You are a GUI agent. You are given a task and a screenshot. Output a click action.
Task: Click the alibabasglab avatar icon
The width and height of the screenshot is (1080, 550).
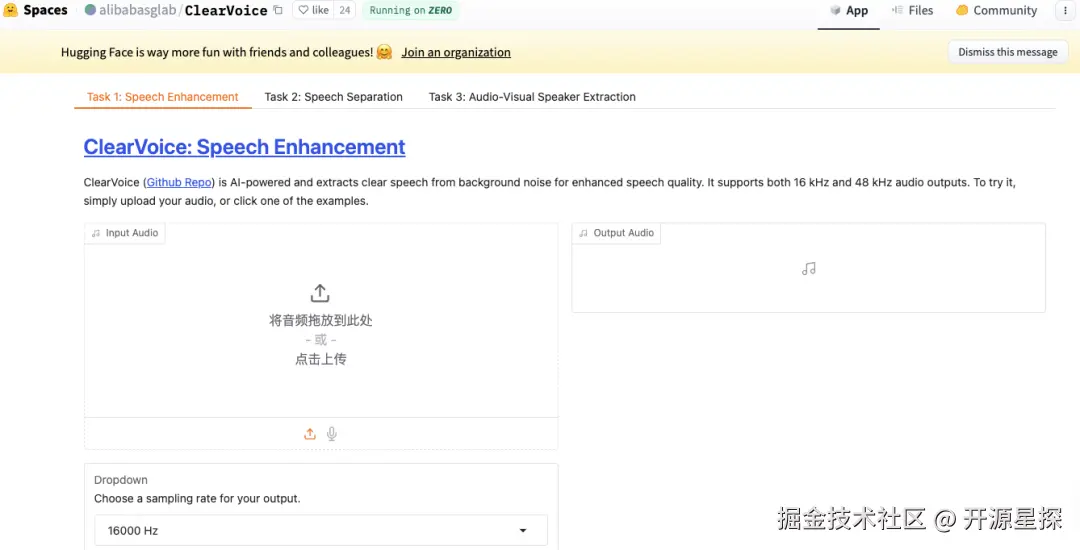point(90,10)
